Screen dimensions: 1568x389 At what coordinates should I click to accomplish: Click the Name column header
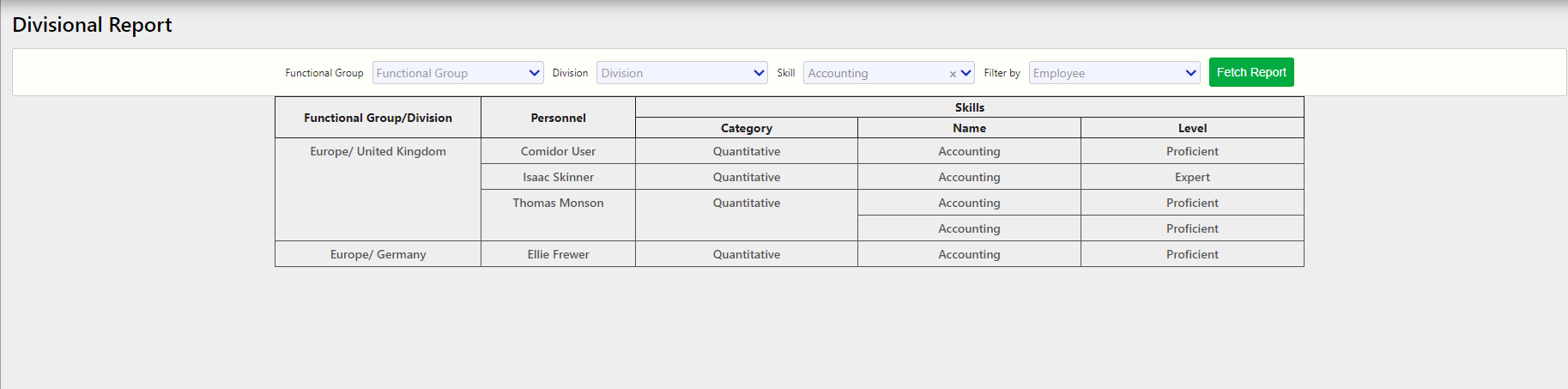point(969,128)
